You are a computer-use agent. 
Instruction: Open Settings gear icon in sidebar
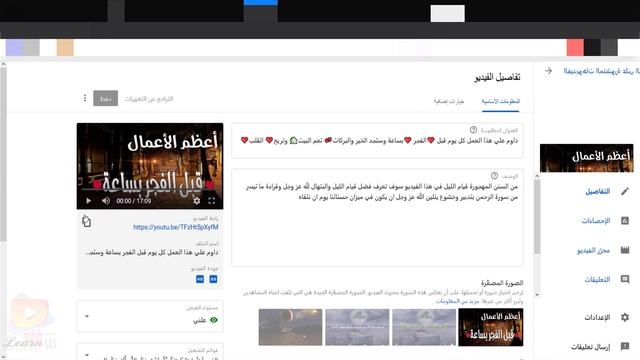[x=625, y=317]
